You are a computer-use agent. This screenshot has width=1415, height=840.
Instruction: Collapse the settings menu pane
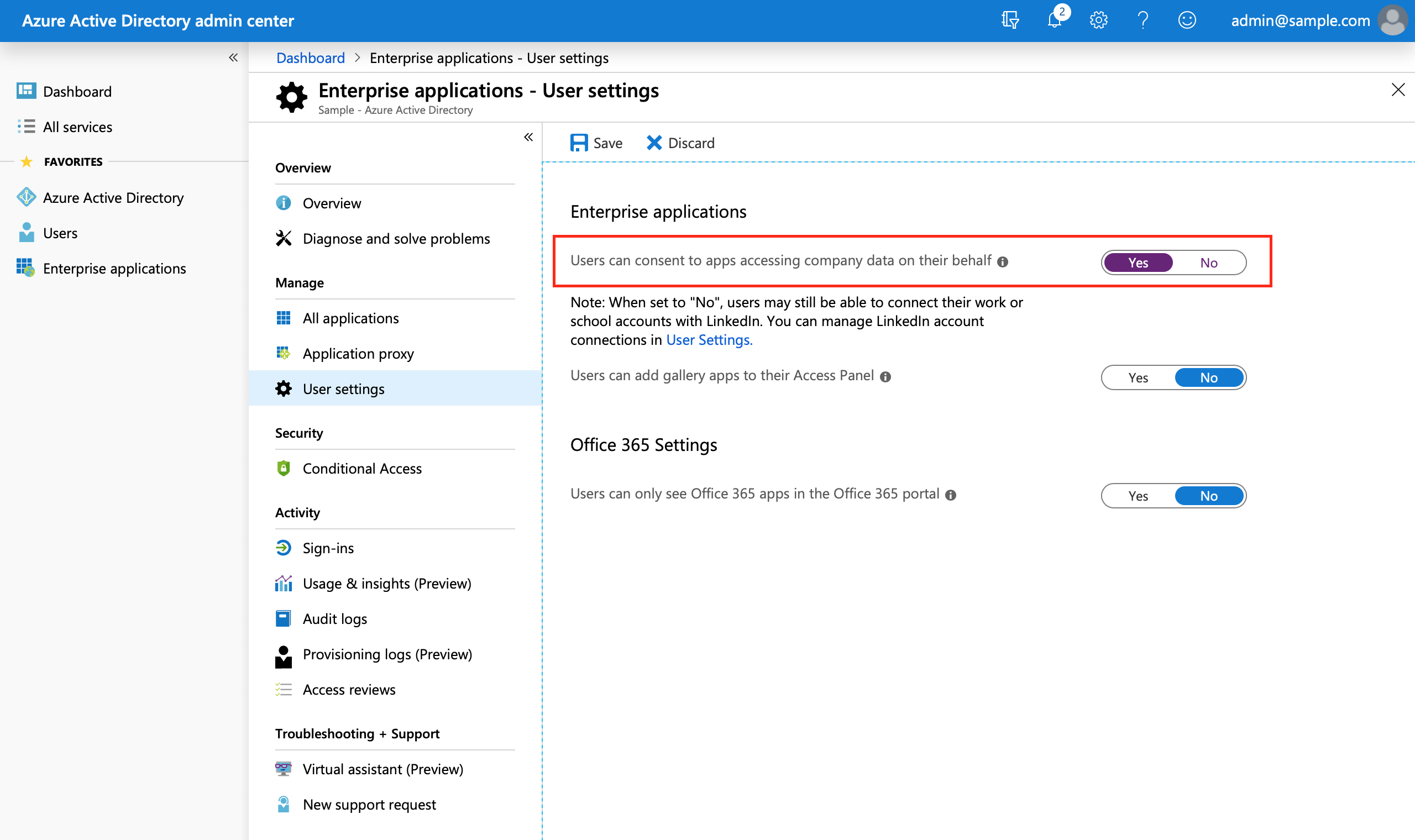pos(528,137)
